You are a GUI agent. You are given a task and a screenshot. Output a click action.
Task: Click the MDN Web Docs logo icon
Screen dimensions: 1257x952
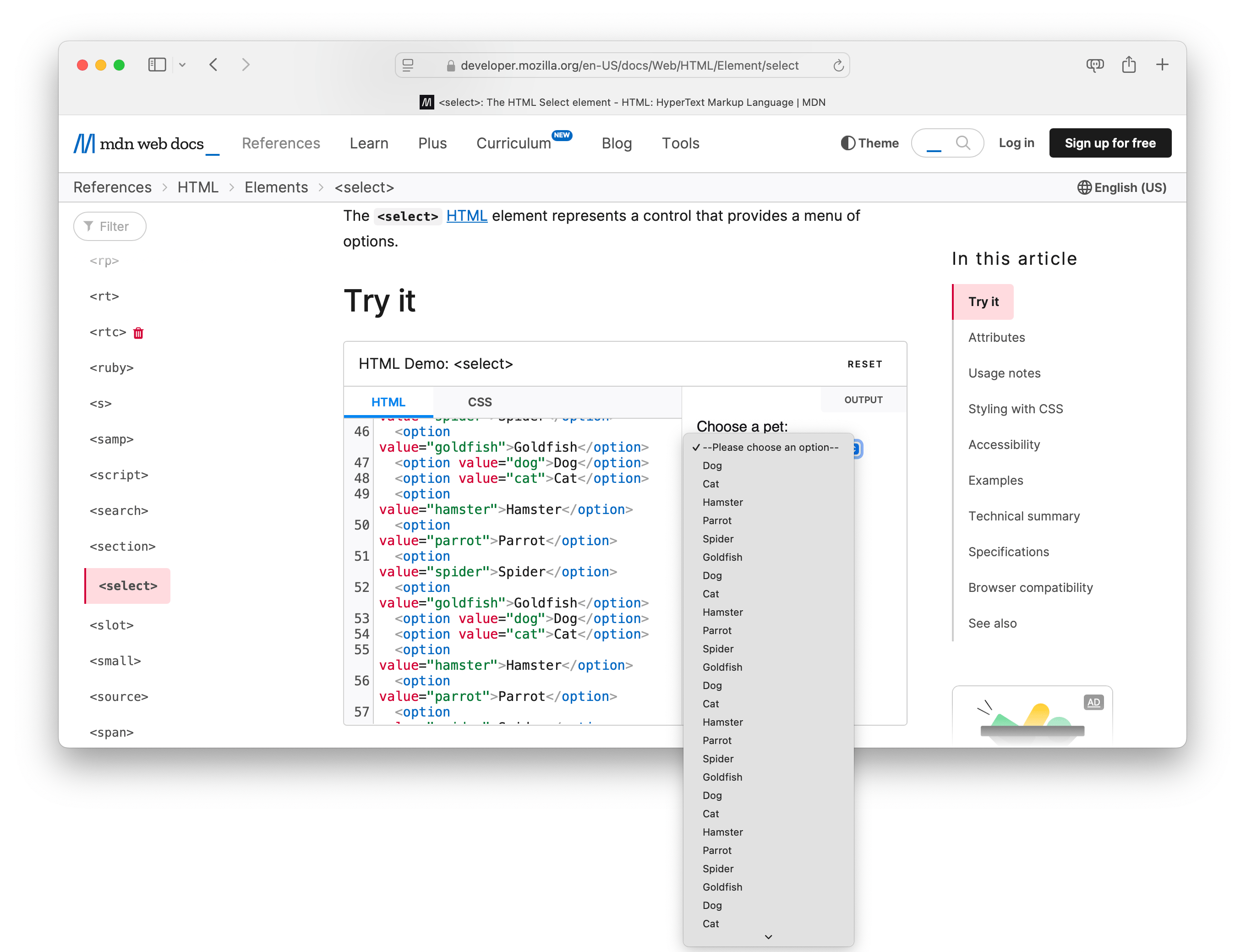[x=84, y=143]
